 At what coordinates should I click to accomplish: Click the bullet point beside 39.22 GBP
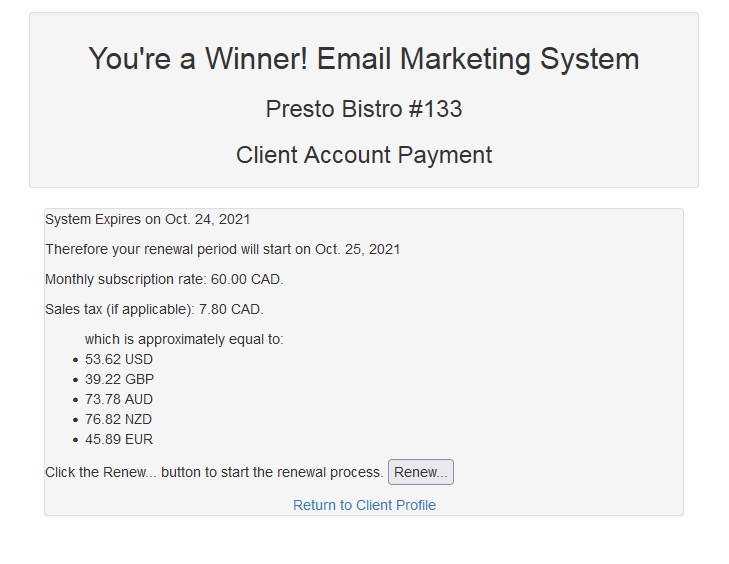pyautogui.click(x=76, y=380)
